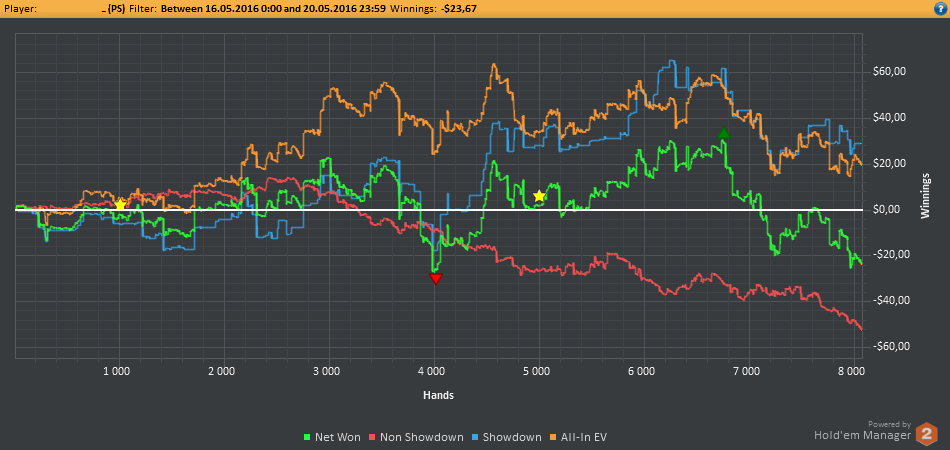Click the orange All-In EV legend swatch
This screenshot has height=450, width=950.
[554, 437]
